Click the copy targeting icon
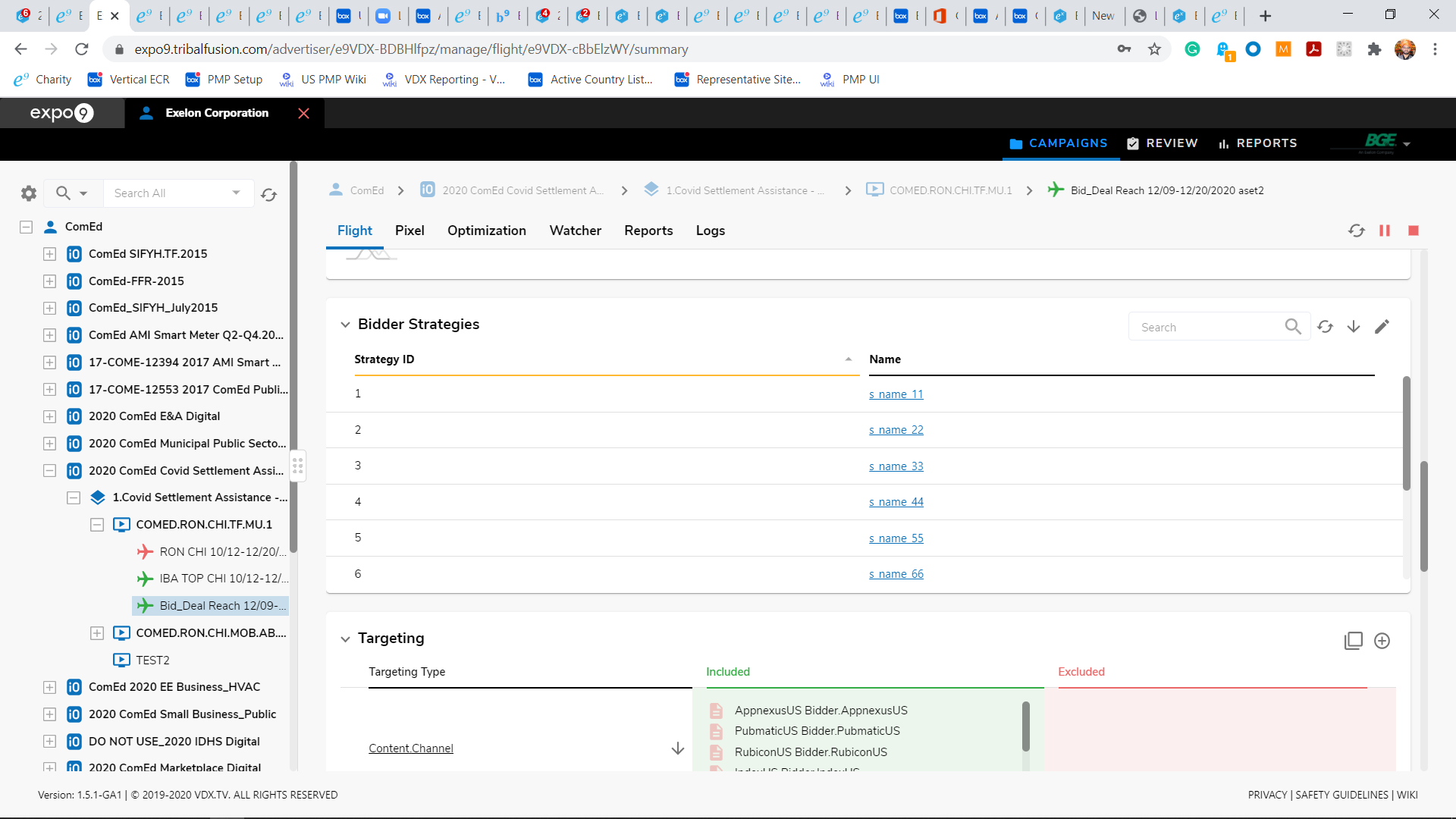Viewport: 1456px width, 819px height. point(1353,641)
